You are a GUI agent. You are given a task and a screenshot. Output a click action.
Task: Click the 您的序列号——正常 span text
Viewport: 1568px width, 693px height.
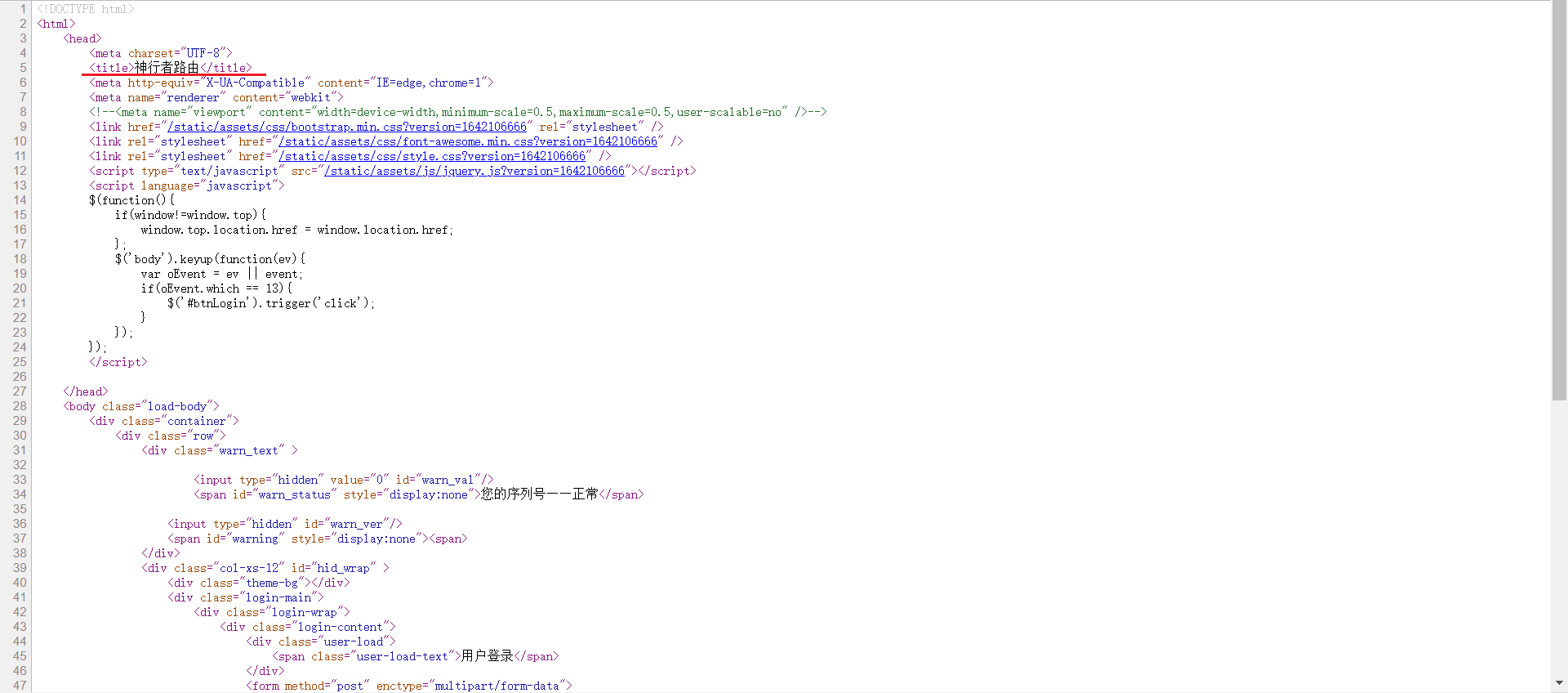coord(540,494)
